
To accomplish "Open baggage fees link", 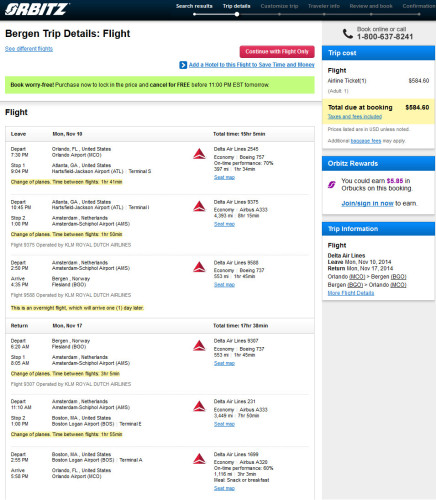I will [x=366, y=141].
